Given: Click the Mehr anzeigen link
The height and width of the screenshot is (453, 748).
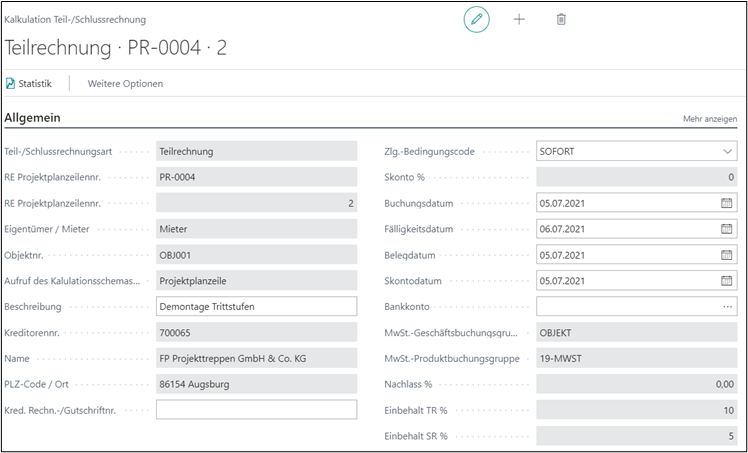Looking at the screenshot, I should tap(710, 119).
